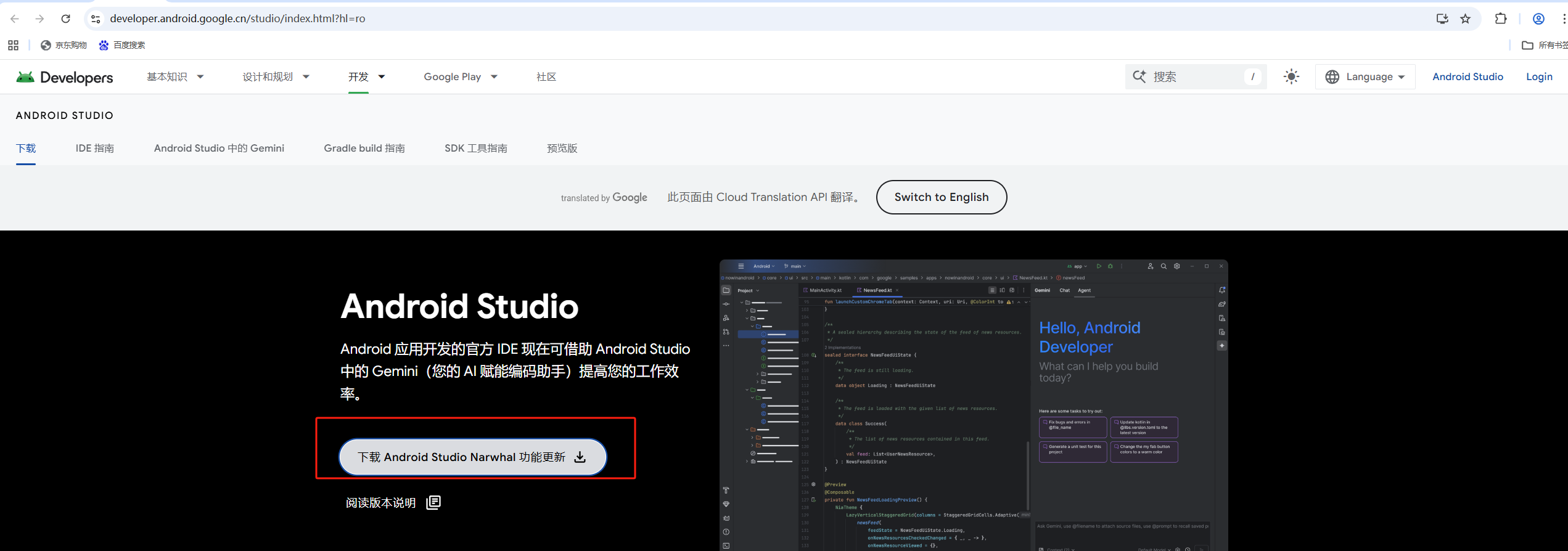Click the 搜索 search field
Image resolution: width=1568 pixels, height=551 pixels.
coord(1196,76)
